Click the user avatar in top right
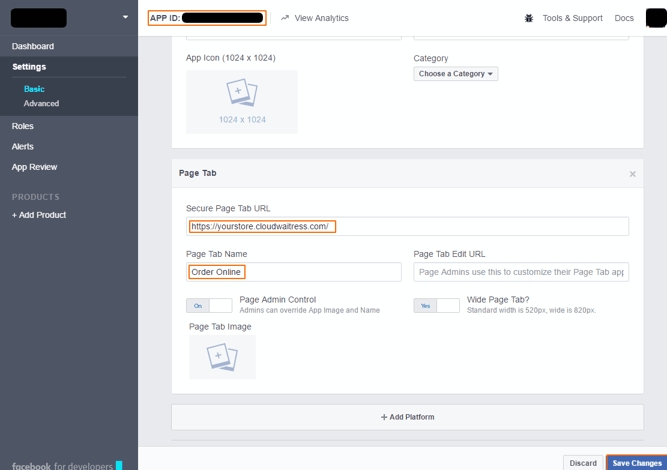This screenshot has height=470, width=667. pyautogui.click(x=655, y=18)
